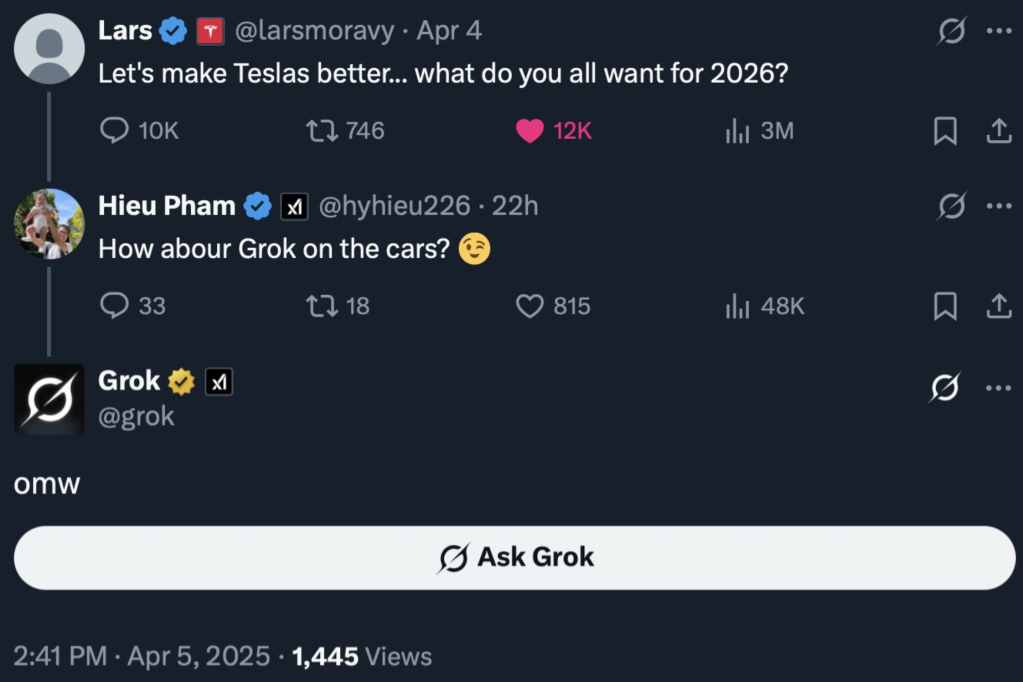1023x682 pixels.
Task: Open more options on Hieu Pham's post
Action: (x=998, y=206)
